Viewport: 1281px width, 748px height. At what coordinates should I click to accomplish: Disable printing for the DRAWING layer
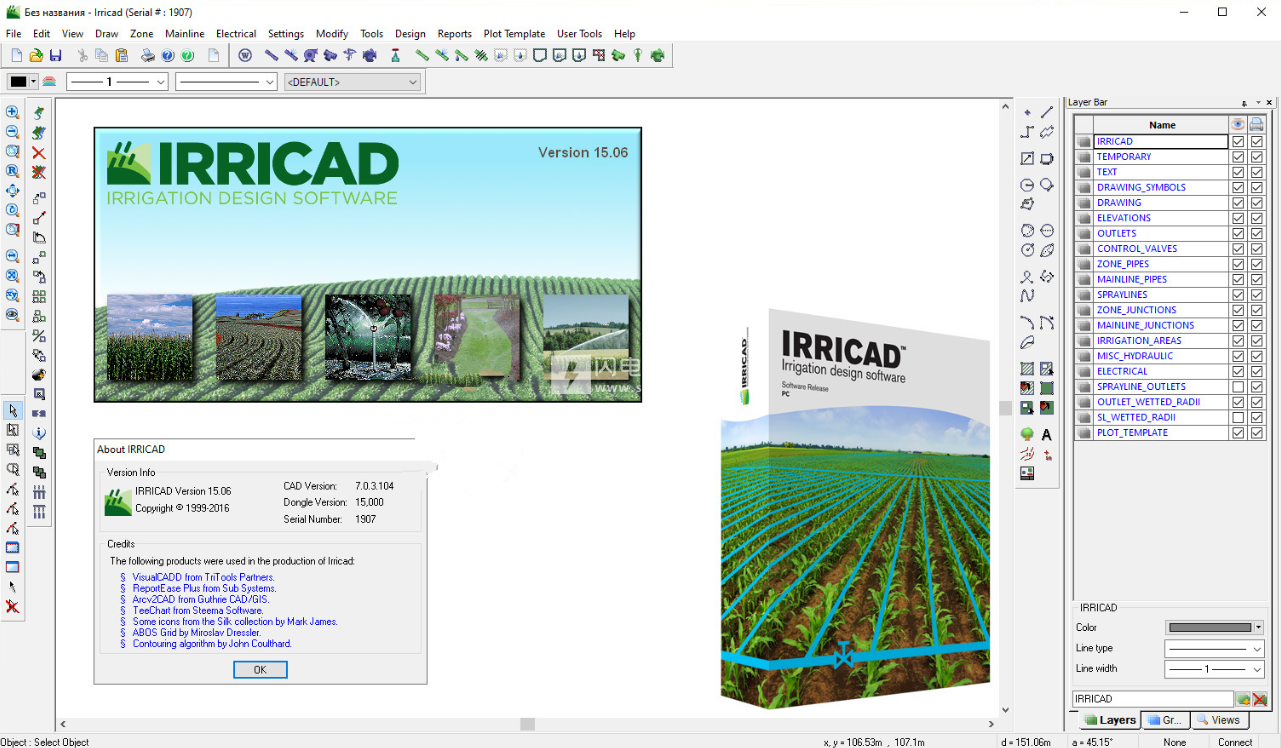pyautogui.click(x=1257, y=203)
